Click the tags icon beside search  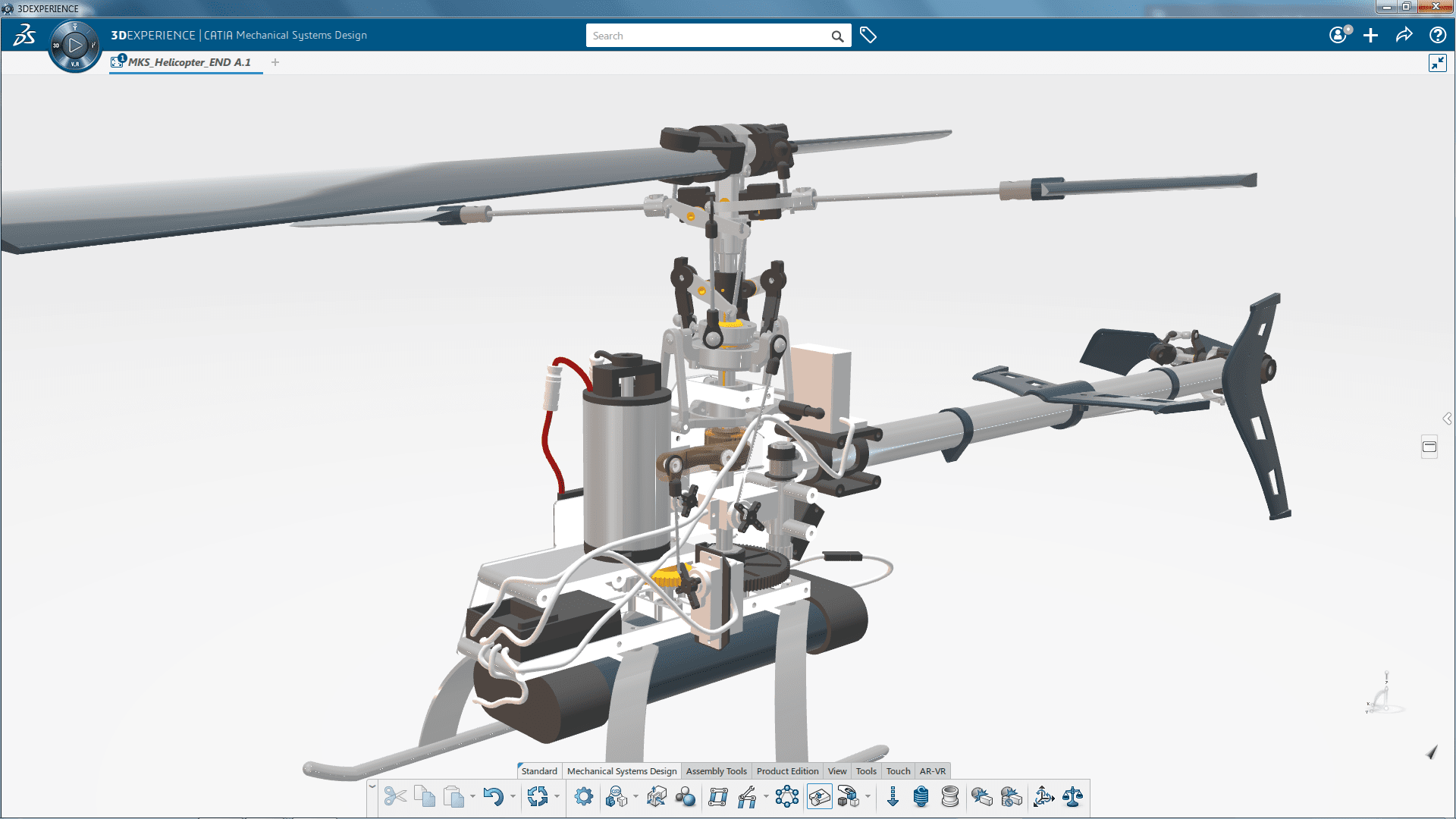click(868, 36)
